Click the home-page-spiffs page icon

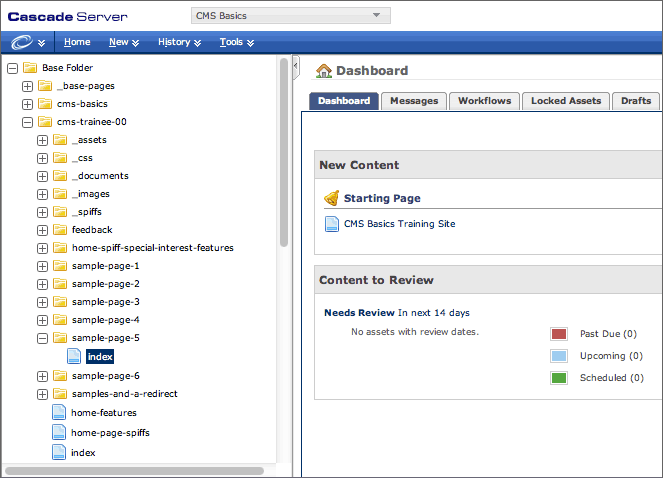click(59, 433)
